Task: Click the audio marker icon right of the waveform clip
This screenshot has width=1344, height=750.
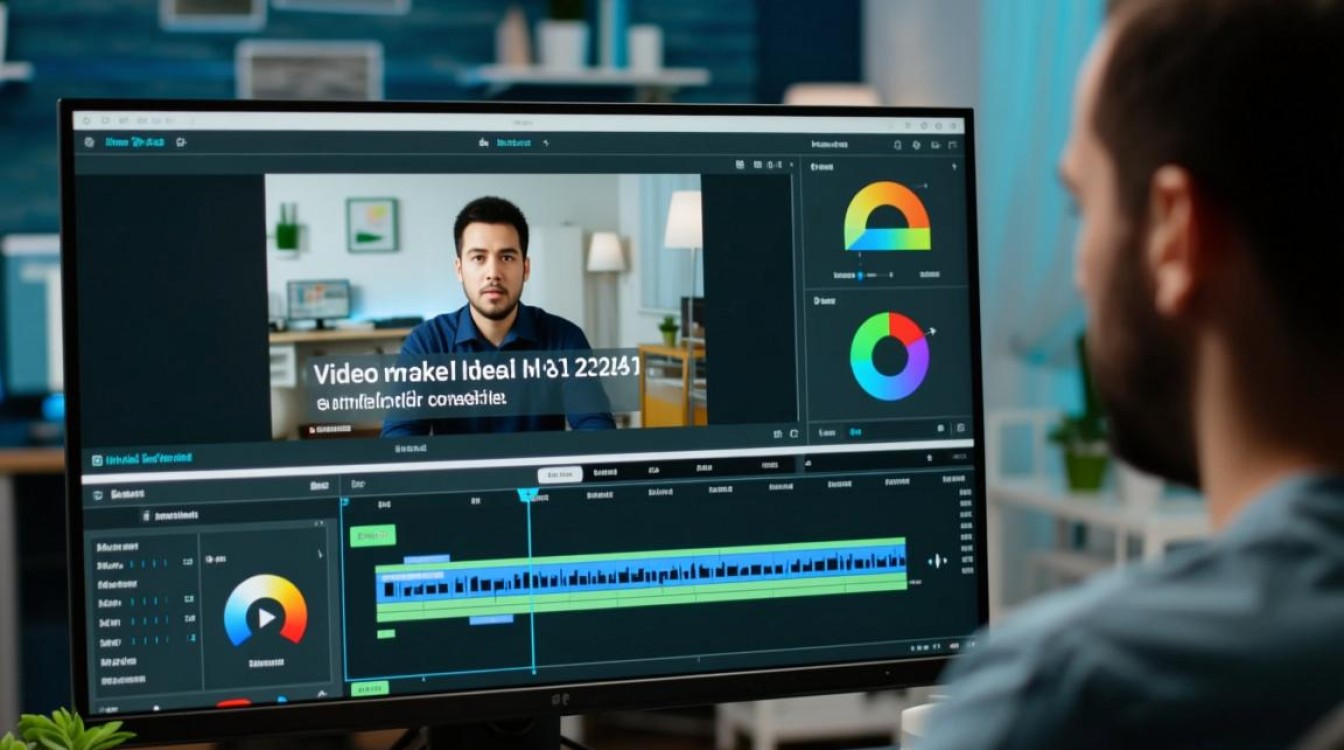Action: [x=937, y=561]
